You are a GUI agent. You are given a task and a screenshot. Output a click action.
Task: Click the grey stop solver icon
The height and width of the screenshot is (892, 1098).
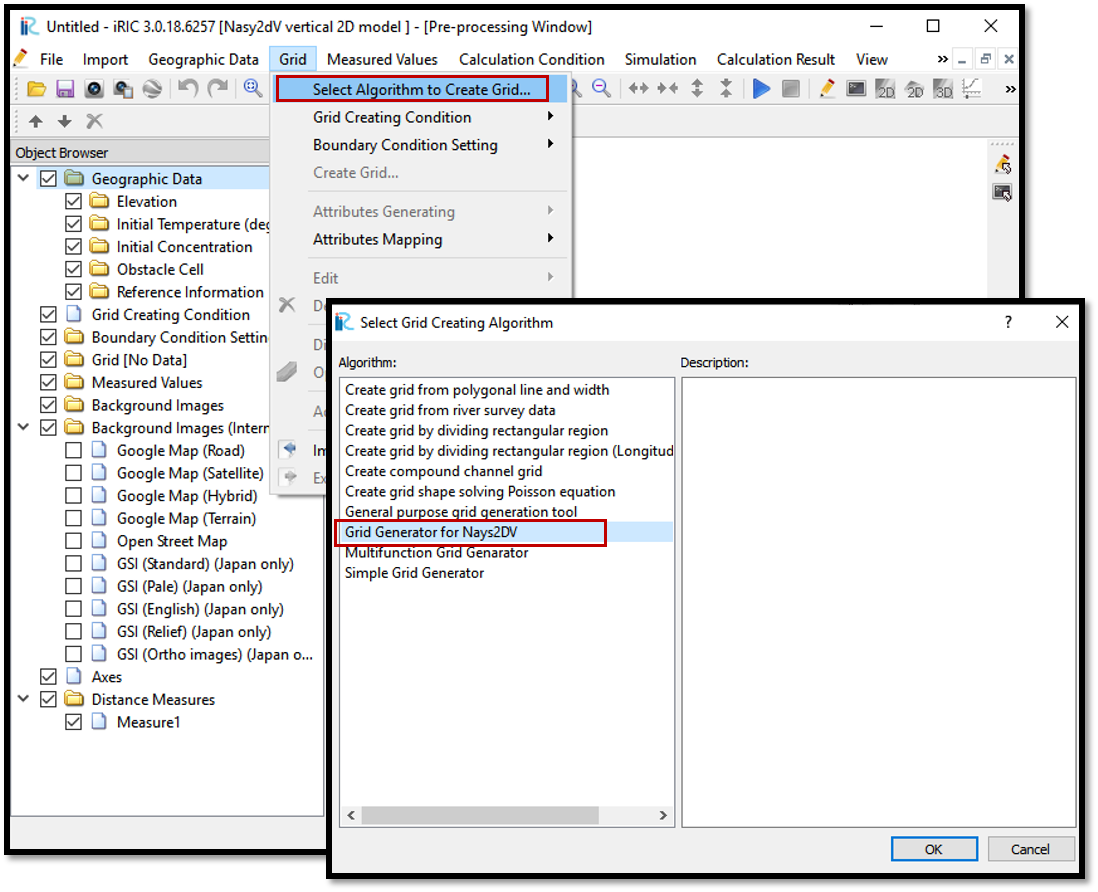point(791,89)
